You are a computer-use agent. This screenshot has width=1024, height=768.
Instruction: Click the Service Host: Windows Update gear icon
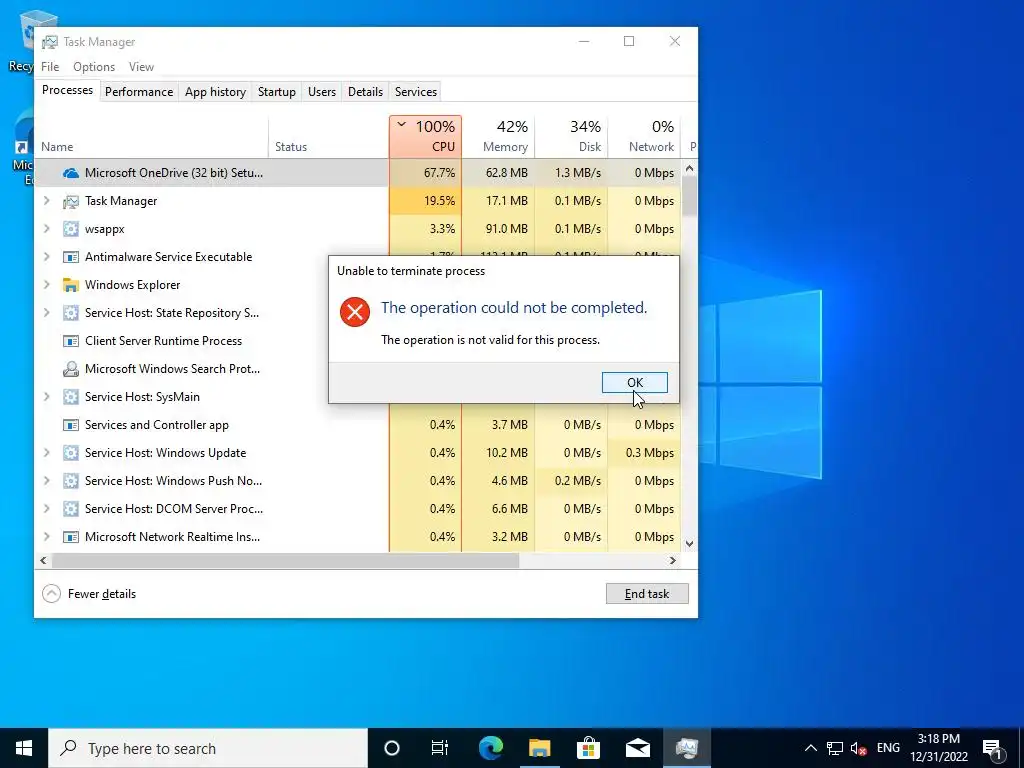[x=71, y=453]
